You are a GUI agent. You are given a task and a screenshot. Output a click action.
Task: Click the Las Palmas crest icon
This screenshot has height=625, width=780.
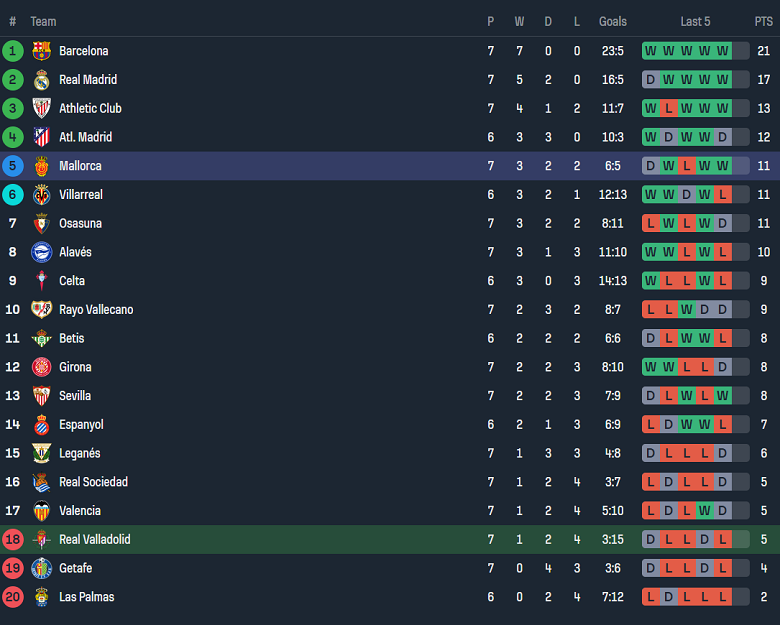(x=41, y=597)
